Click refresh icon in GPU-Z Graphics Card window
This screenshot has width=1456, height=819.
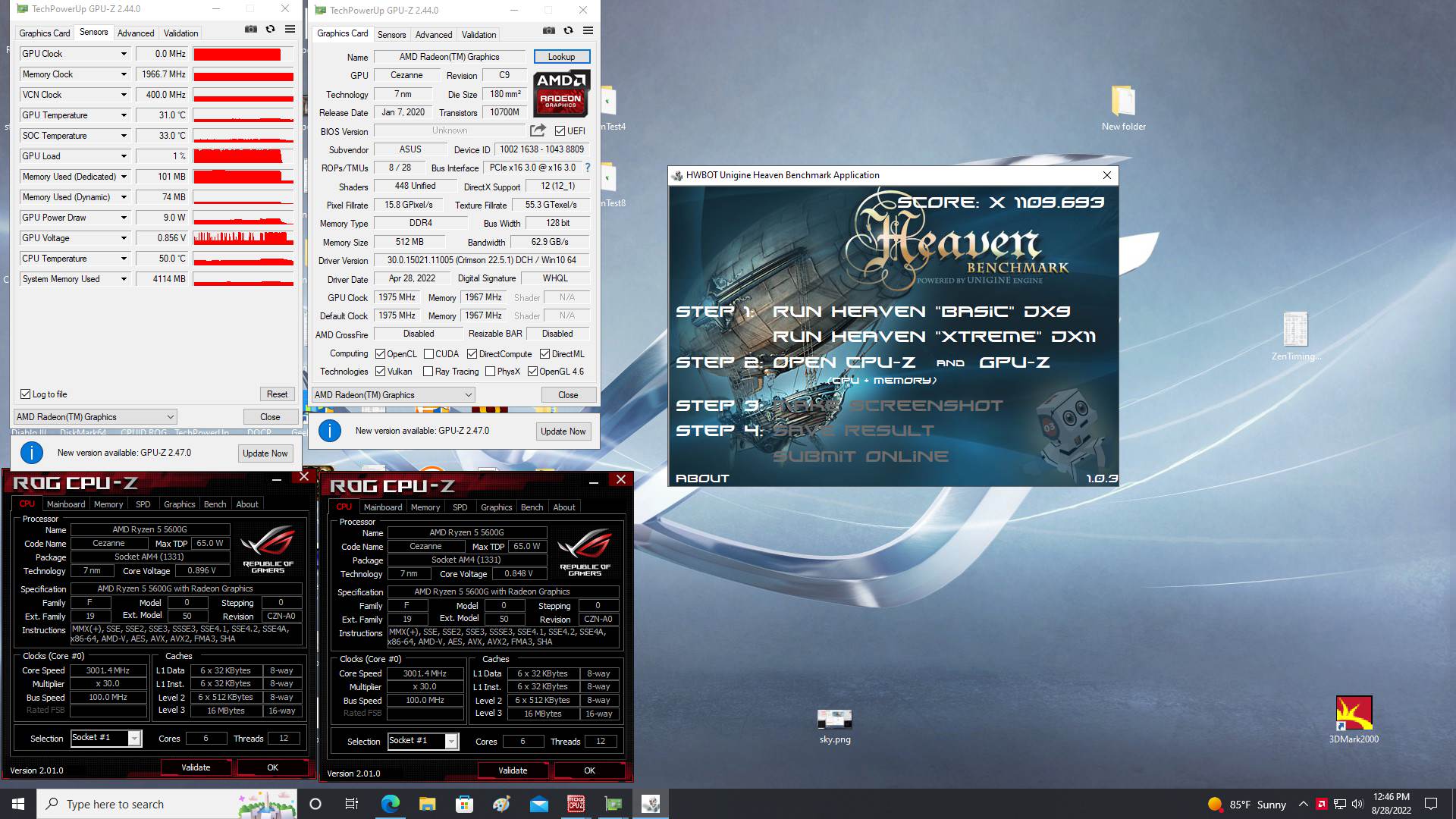(569, 31)
